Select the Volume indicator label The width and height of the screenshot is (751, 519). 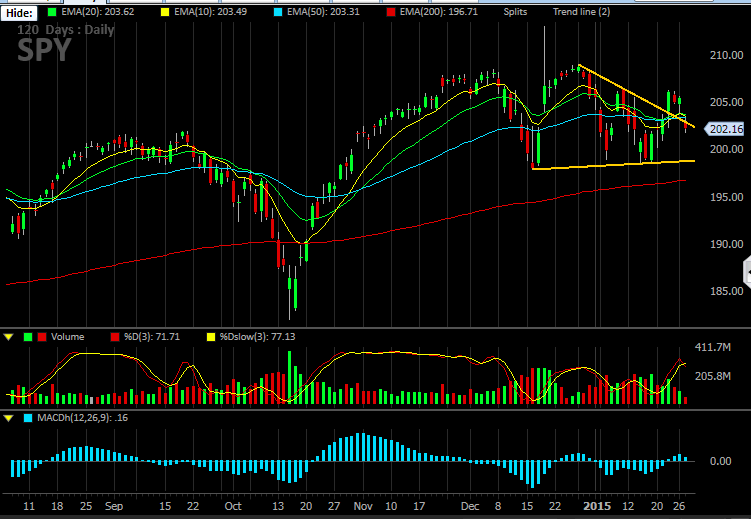[68, 337]
